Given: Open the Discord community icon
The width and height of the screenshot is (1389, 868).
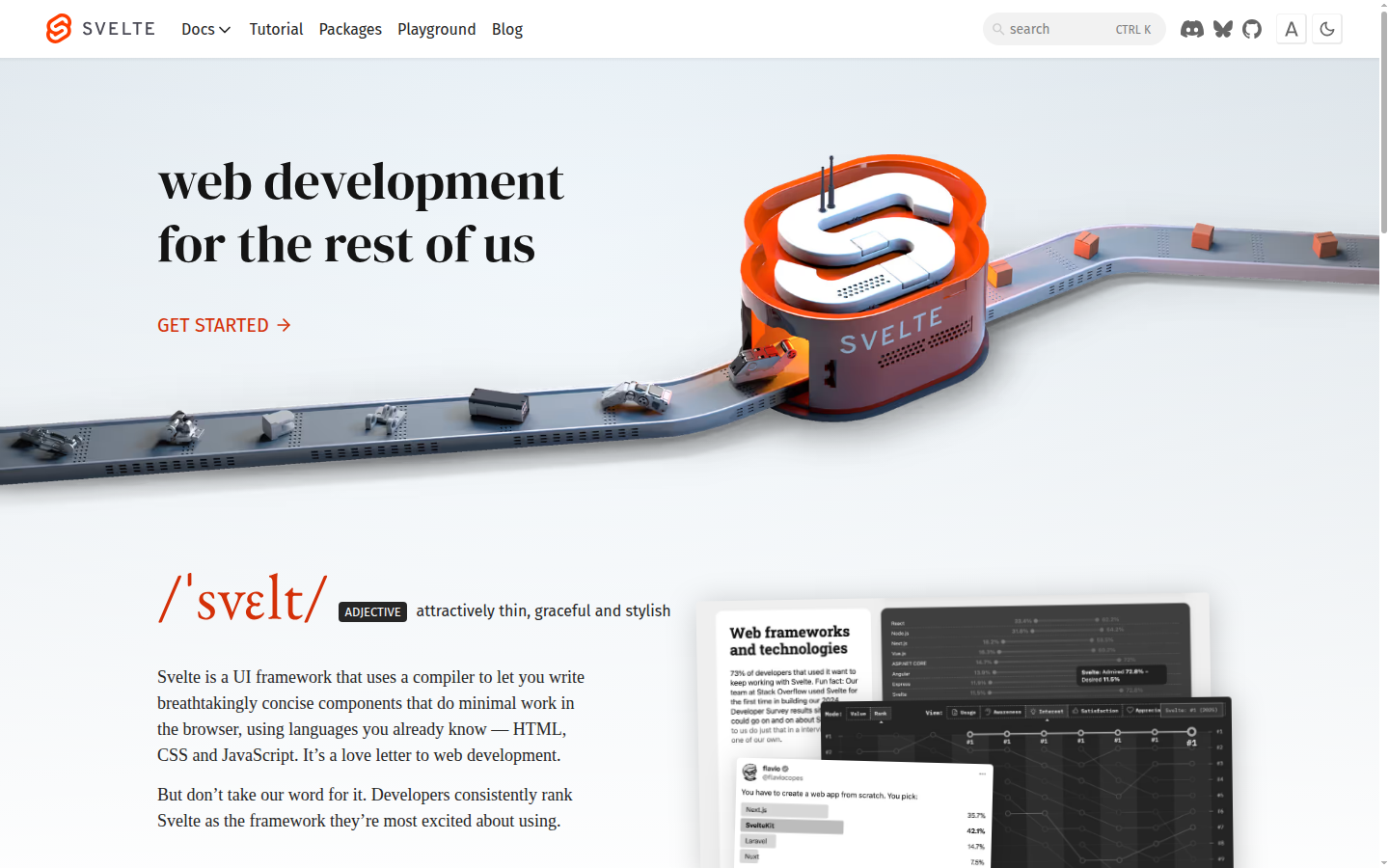Looking at the screenshot, I should 1192,29.
